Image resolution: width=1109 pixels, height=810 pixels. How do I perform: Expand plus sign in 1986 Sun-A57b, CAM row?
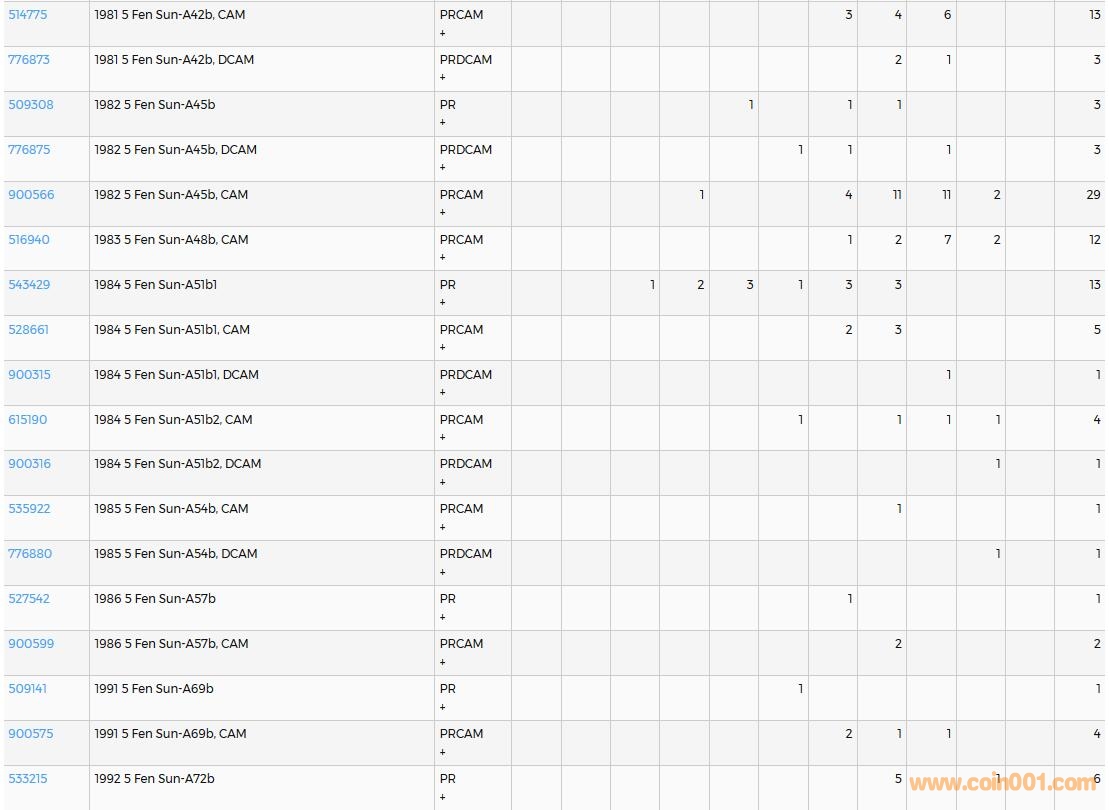(x=443, y=662)
